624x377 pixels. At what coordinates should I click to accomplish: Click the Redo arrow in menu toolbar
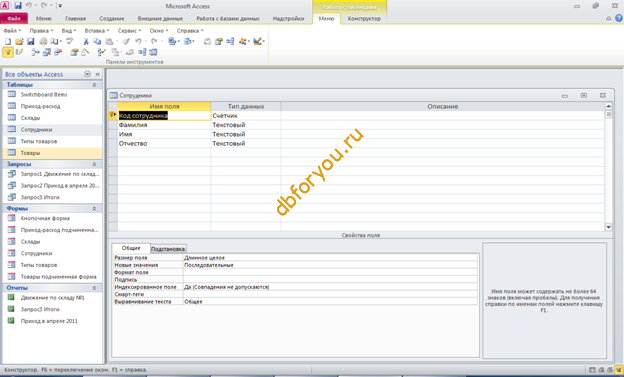pos(154,41)
